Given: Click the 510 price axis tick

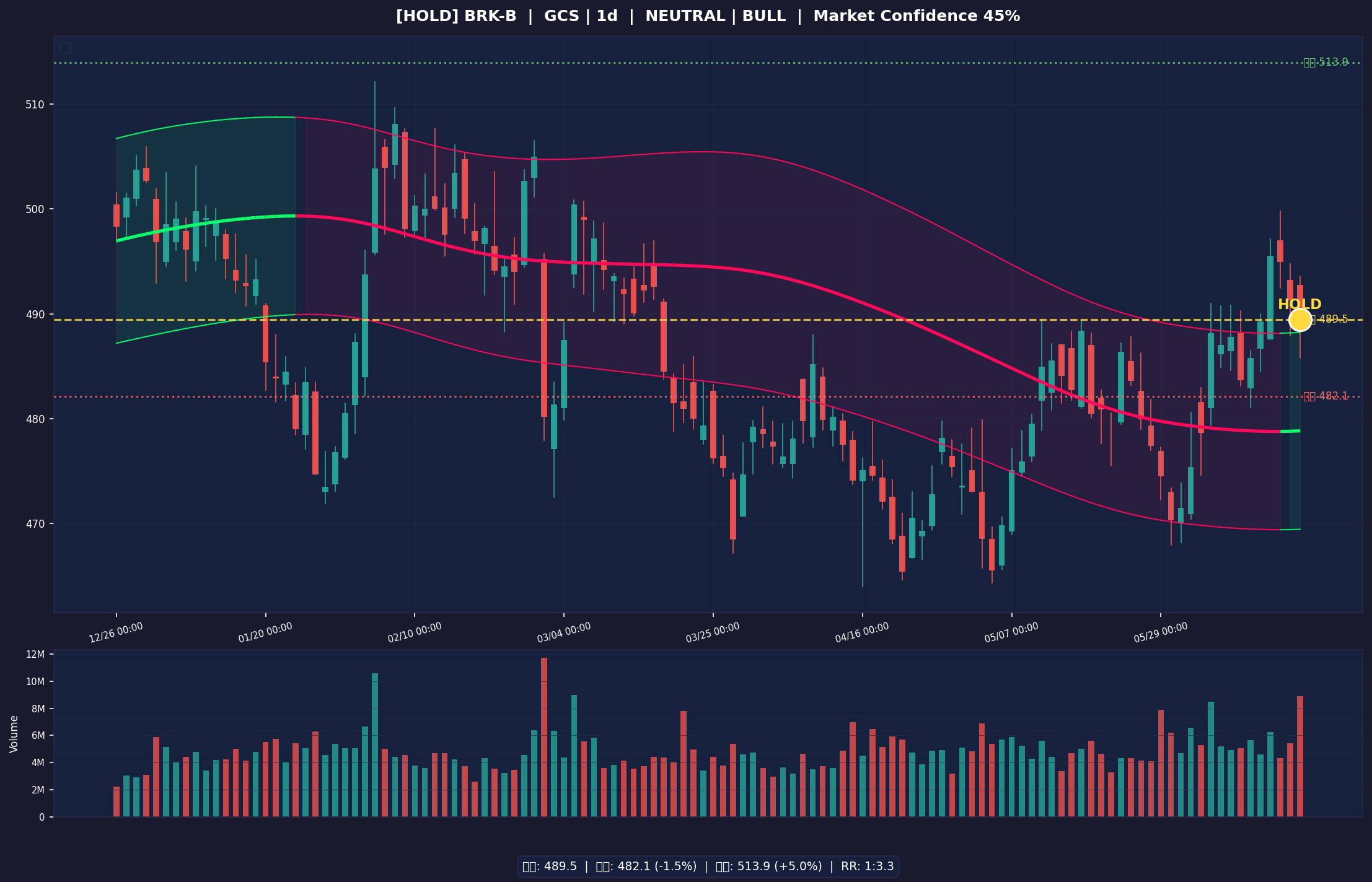Looking at the screenshot, I should pyautogui.click(x=35, y=105).
